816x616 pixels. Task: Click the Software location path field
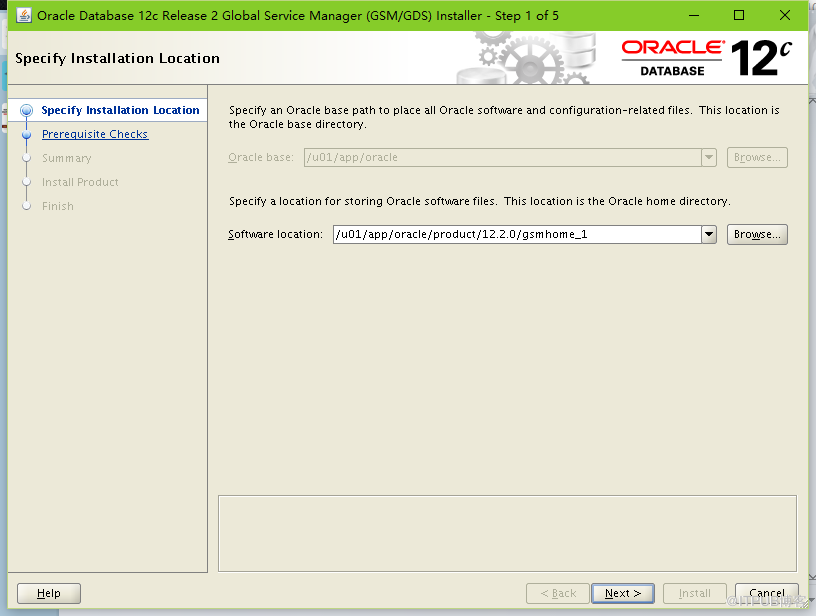[x=517, y=234]
